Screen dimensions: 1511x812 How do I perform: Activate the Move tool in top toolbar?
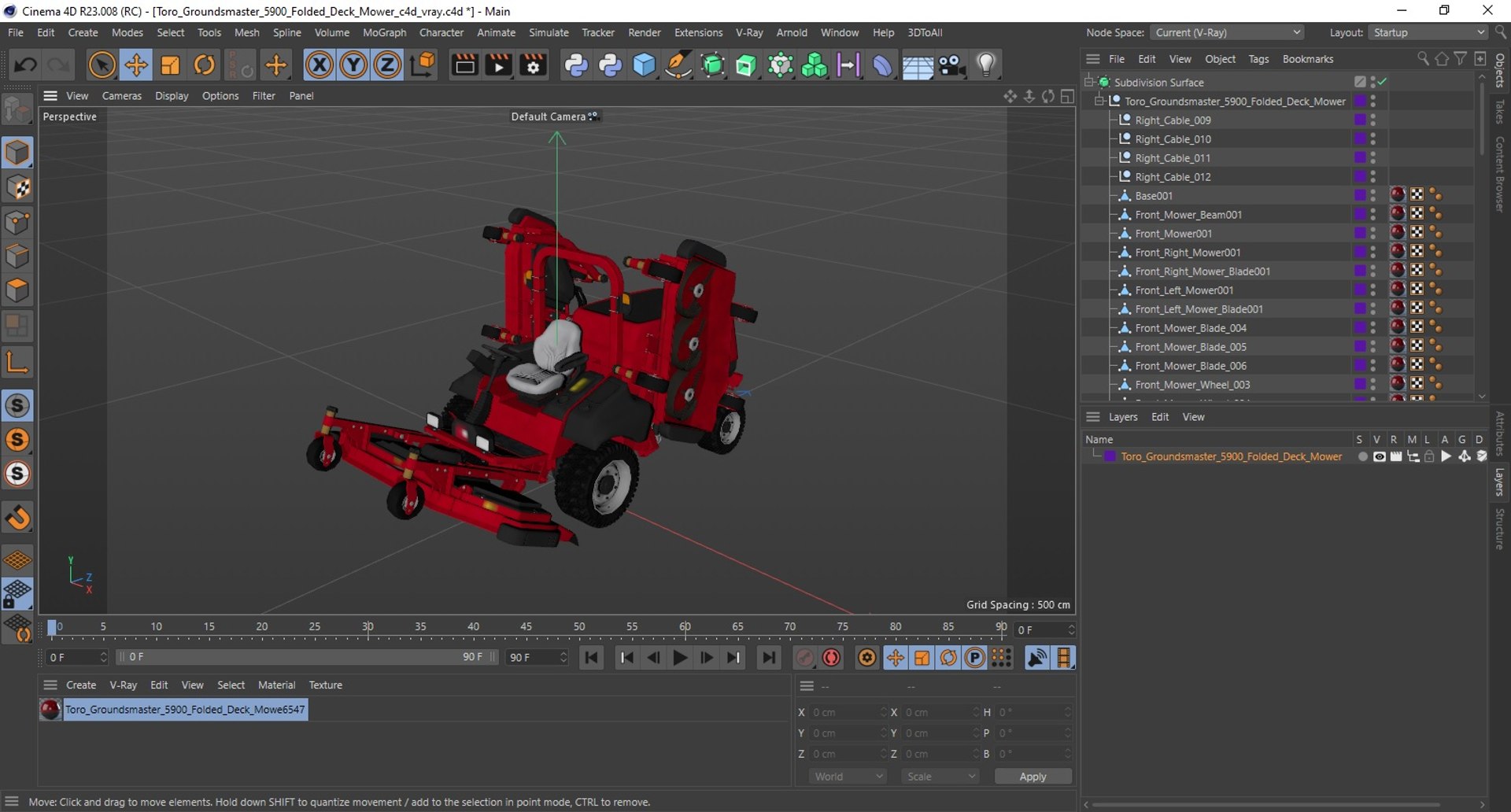coord(136,65)
